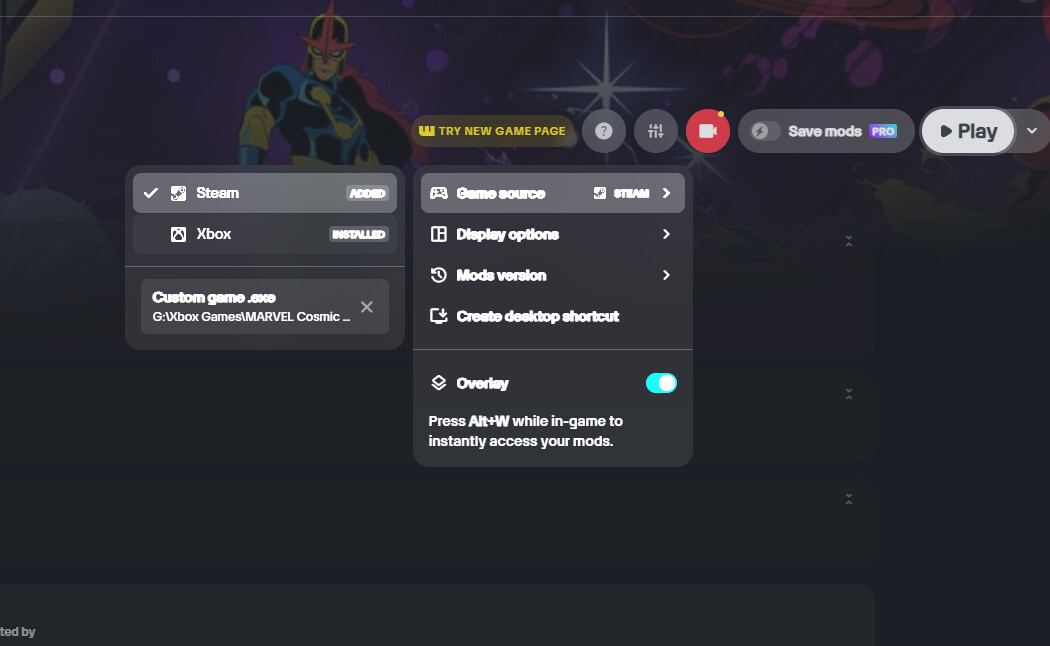Collapse the first mod section chevron
Image resolution: width=1050 pixels, height=646 pixels.
(x=848, y=241)
